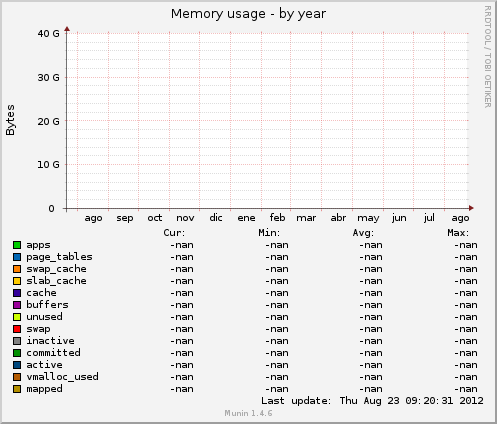Click the magenta buffers legend swatch
497x424 pixels.
[17, 305]
